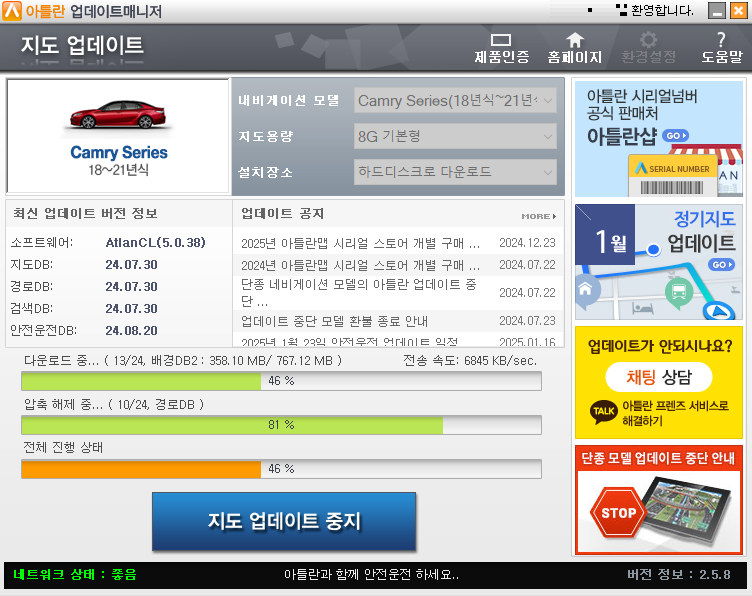The width and height of the screenshot is (752, 596).
Task: Open 아틀란 시리얼넘버 공식 판매처 banner
Action: click(658, 139)
